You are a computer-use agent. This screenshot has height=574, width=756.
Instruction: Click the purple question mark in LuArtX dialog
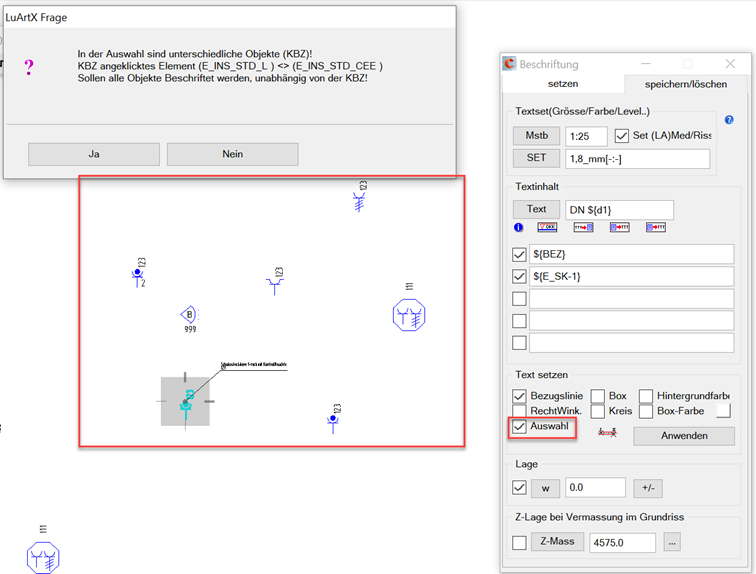point(29,67)
